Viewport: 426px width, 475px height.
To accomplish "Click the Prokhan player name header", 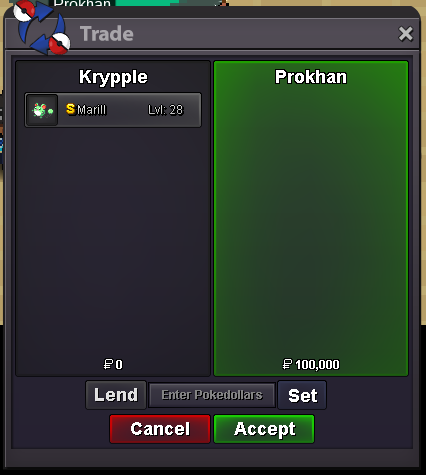I will (311, 77).
